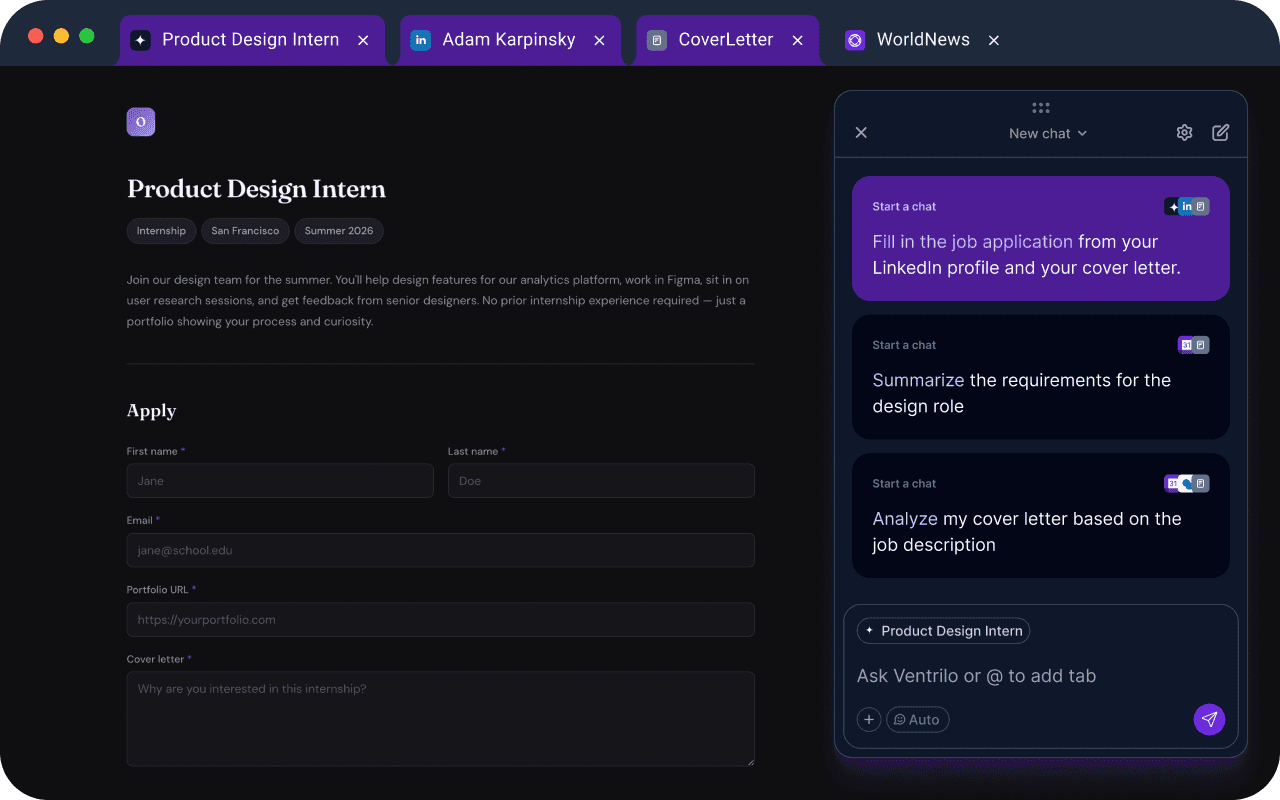Close the WorldNews tab
Viewport: 1280px width, 800px height.
(993, 40)
